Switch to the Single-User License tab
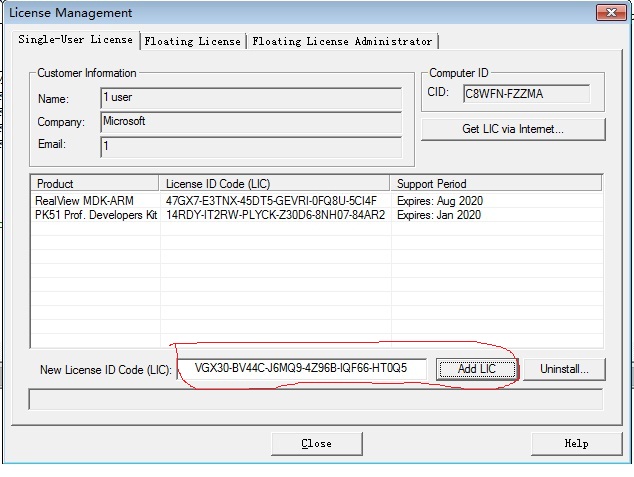This screenshot has width=634, height=477. [76, 40]
